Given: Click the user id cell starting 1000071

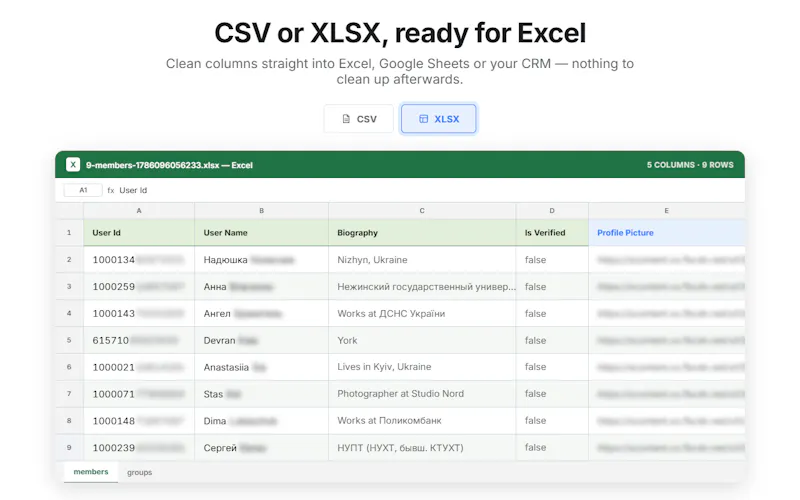Looking at the screenshot, I should pos(139,394).
